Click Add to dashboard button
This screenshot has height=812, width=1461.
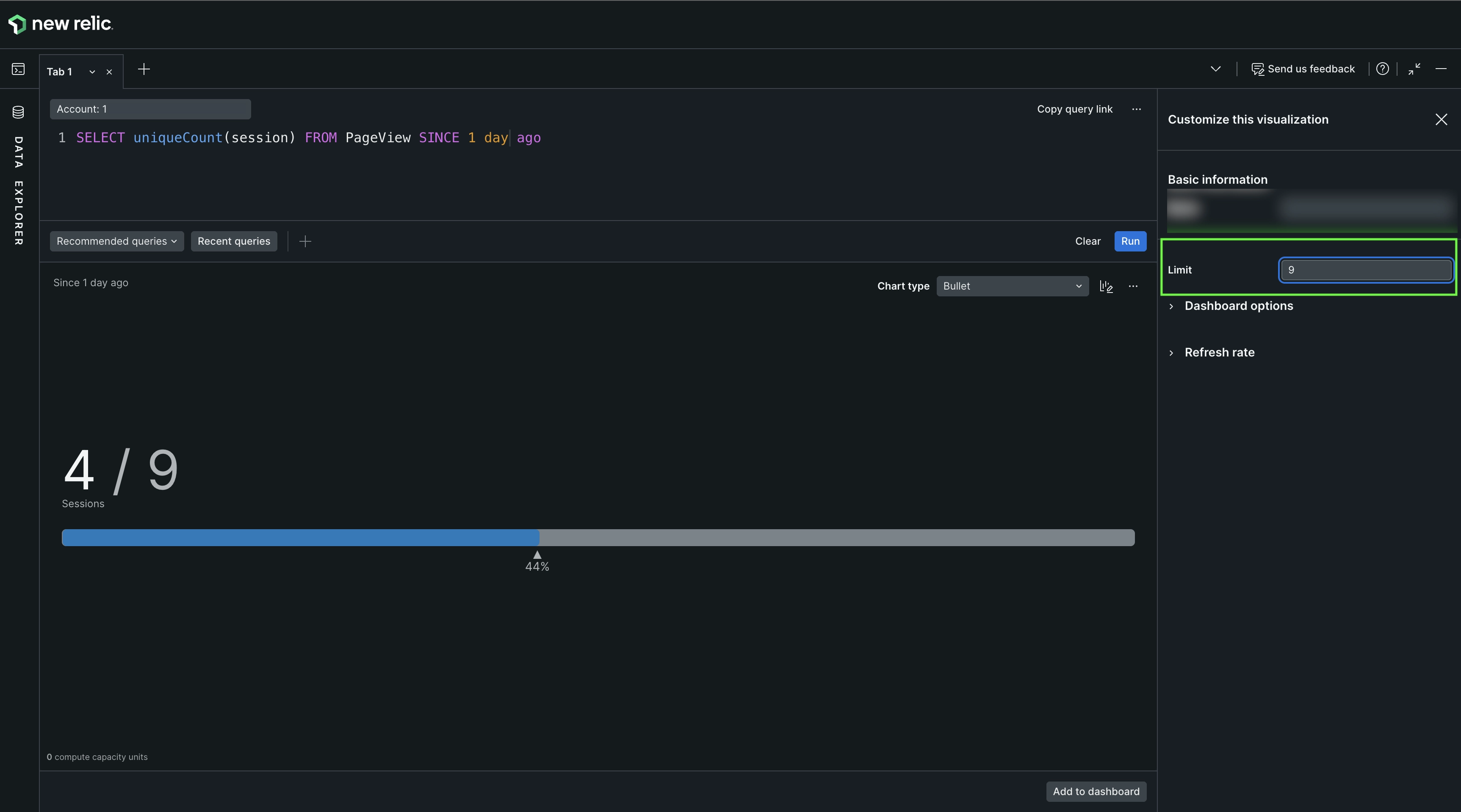click(1096, 792)
